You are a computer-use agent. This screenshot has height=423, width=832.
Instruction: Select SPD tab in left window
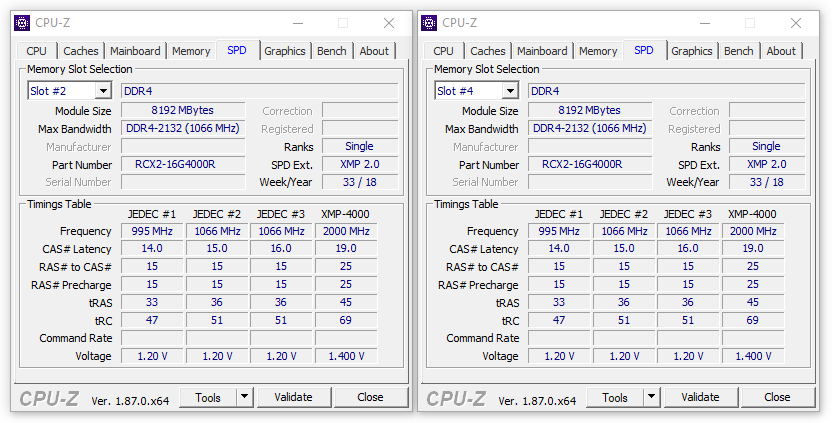pyautogui.click(x=237, y=50)
